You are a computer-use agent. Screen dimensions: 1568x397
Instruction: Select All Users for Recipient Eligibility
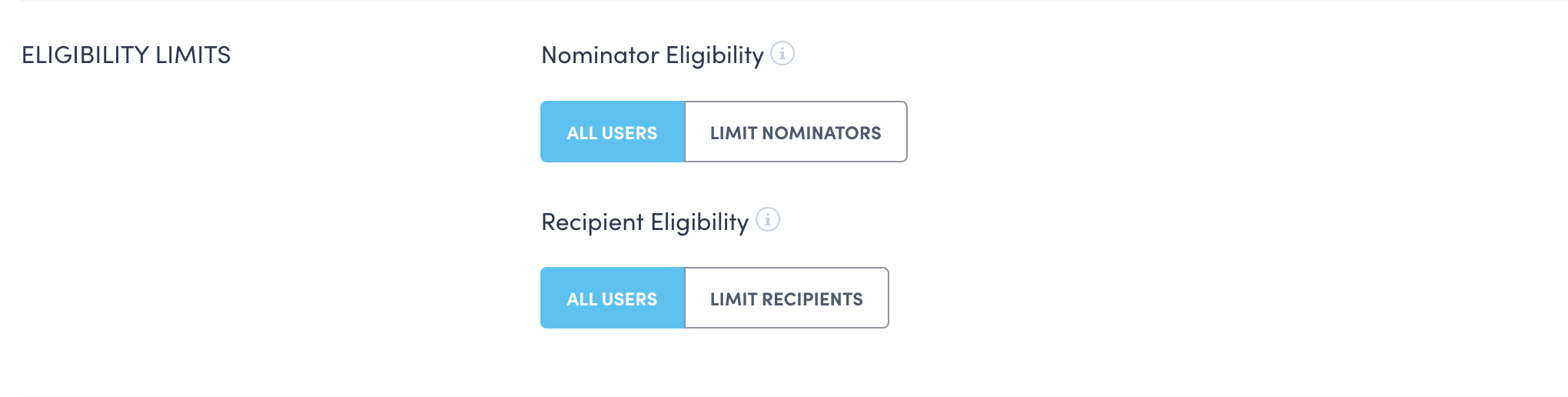tap(612, 299)
